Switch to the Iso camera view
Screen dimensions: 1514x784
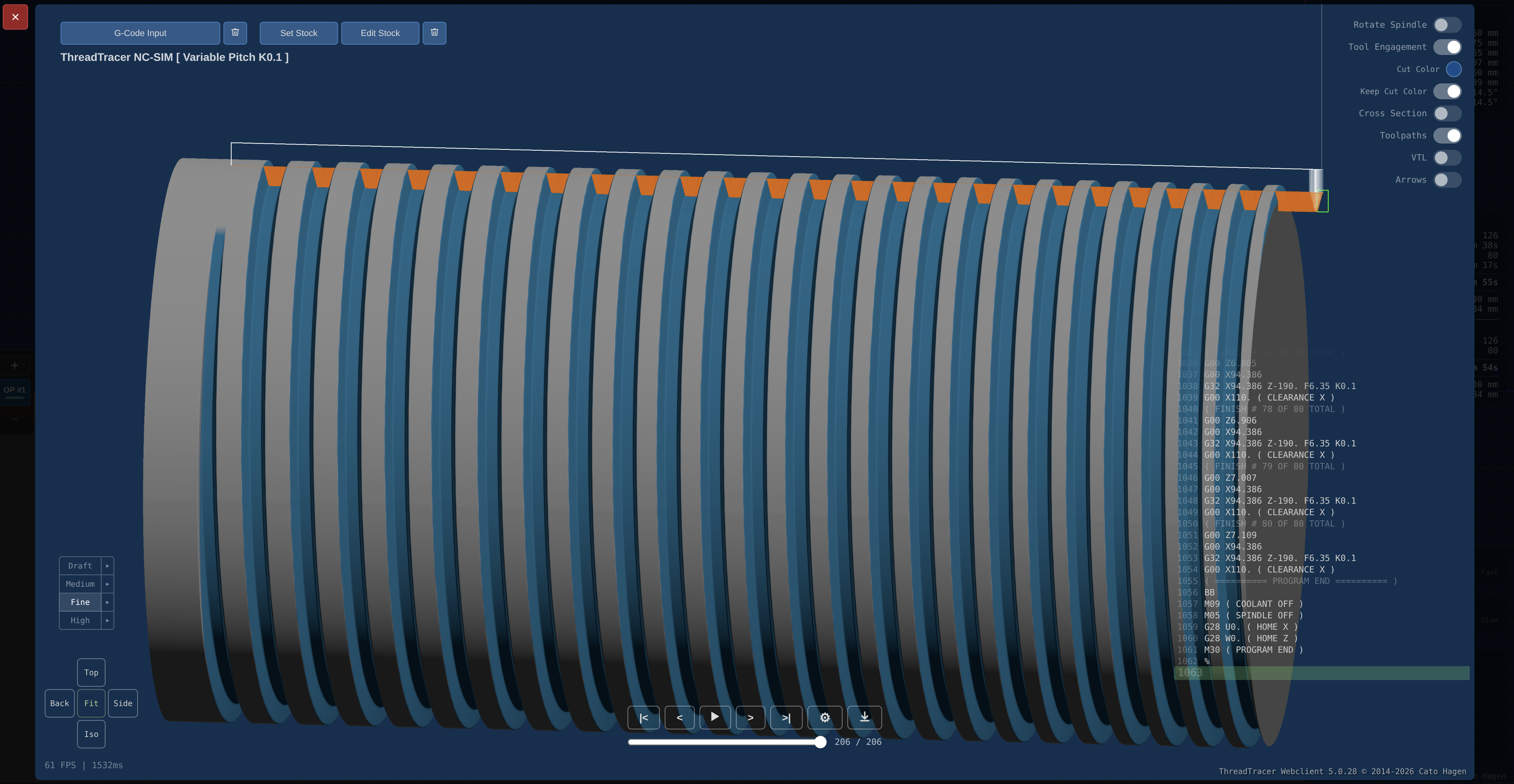click(x=91, y=734)
